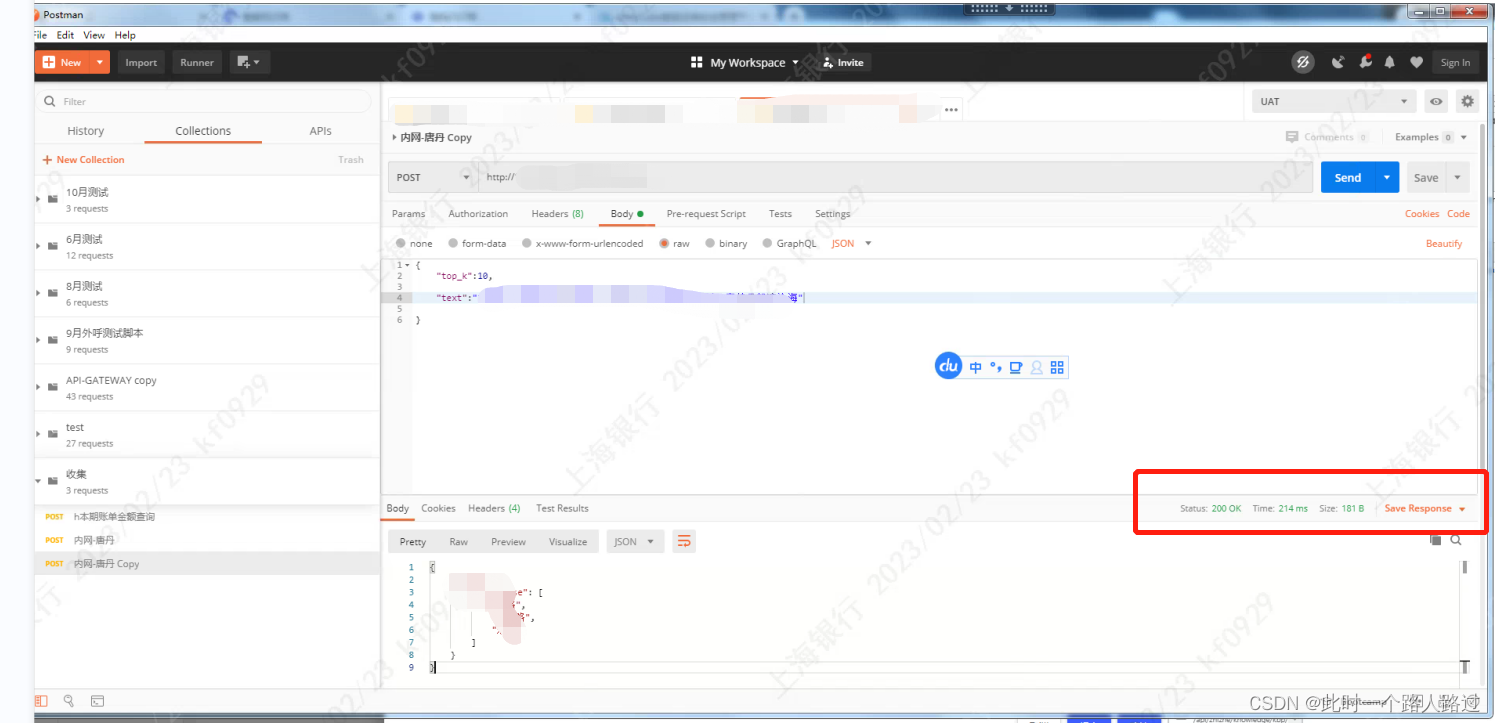Screen dimensions: 1495x723
Task: Open the Save Response dropdown
Action: [1425, 508]
